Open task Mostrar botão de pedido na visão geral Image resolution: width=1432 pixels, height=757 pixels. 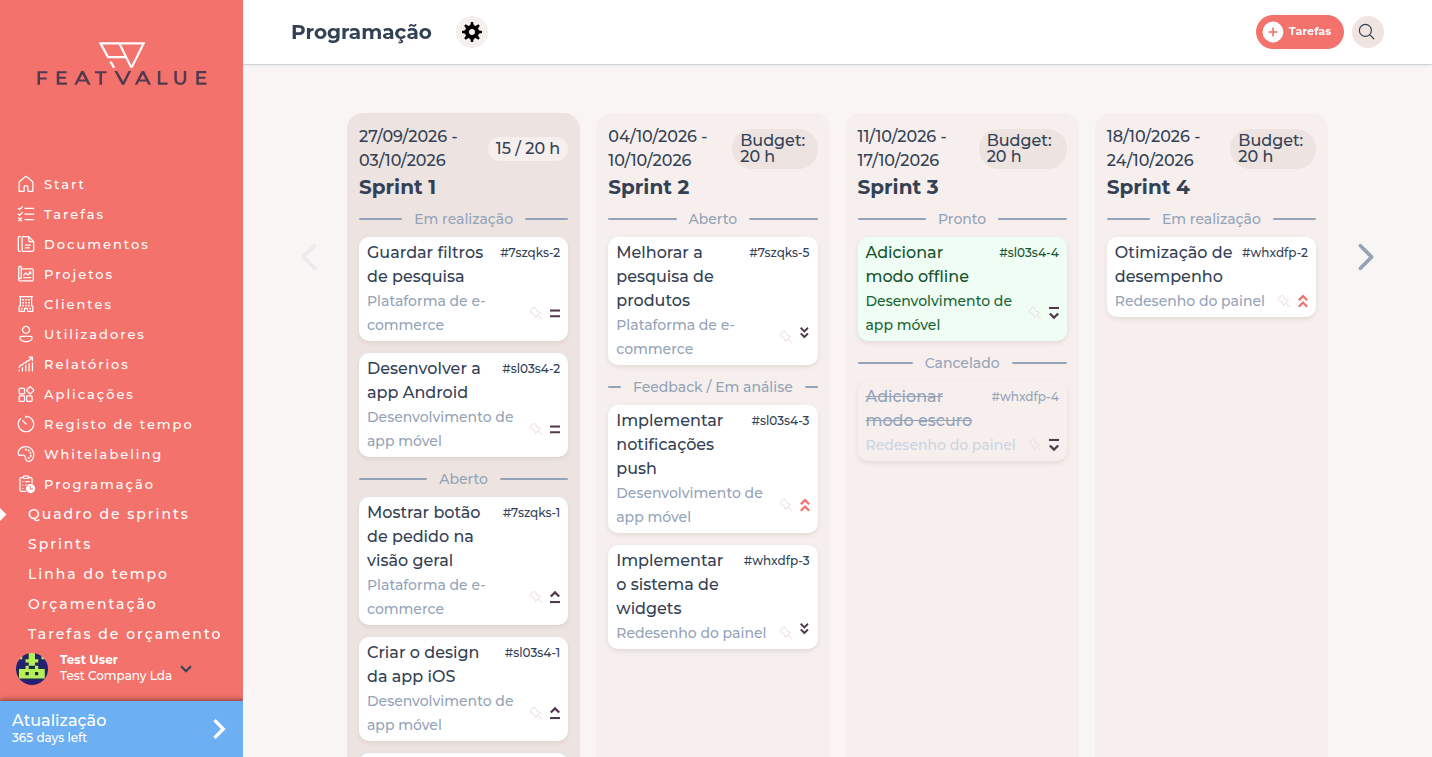coord(463,561)
